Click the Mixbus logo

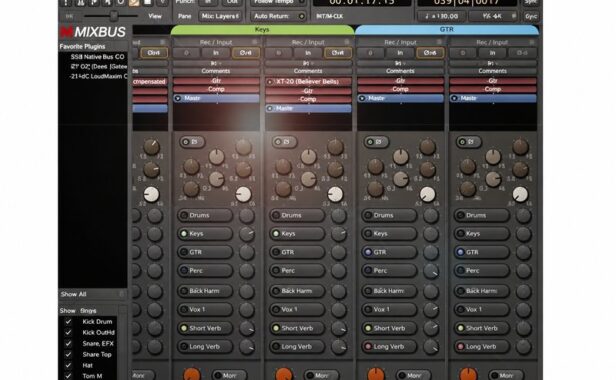[93, 32]
